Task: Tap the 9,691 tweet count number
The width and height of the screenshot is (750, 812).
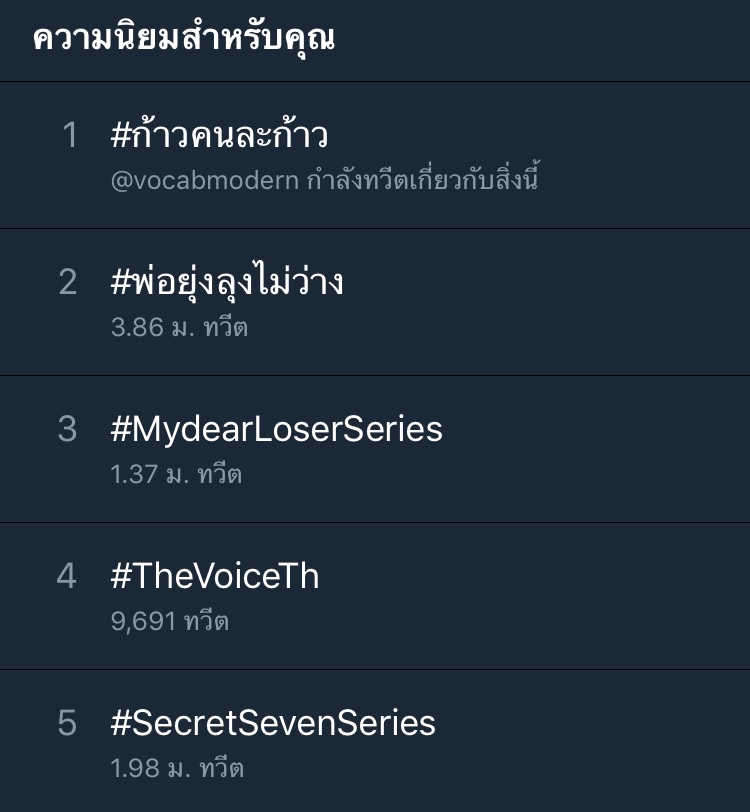Action: point(143,621)
